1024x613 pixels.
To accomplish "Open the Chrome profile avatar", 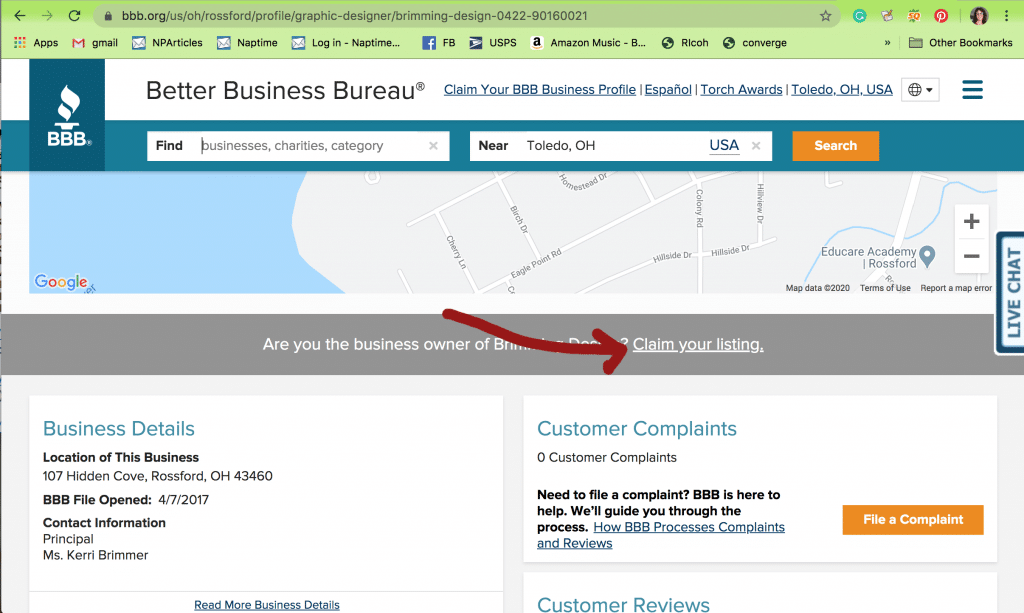I will pos(978,16).
